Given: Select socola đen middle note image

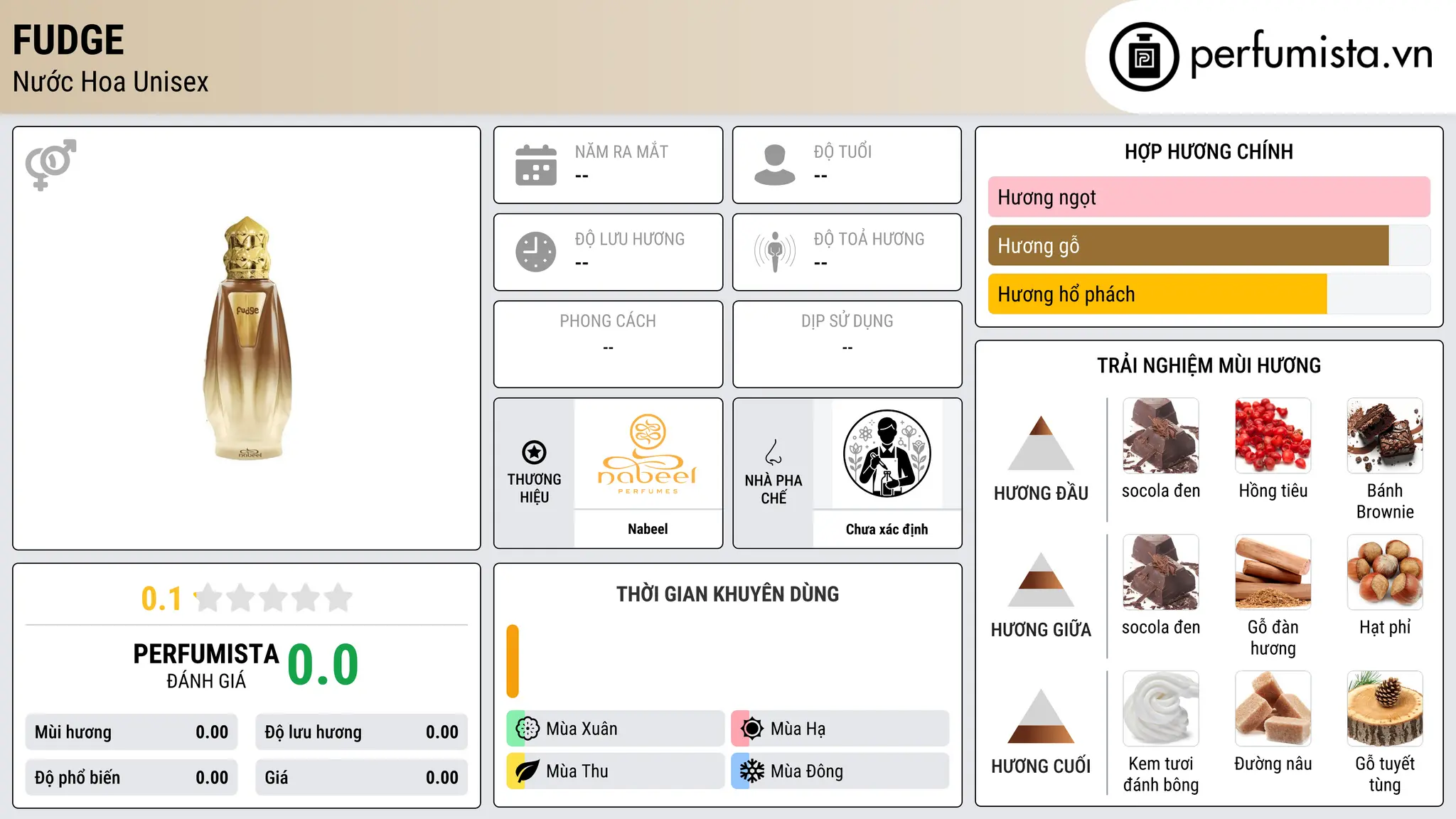Looking at the screenshot, I should pyautogui.click(x=1161, y=572).
